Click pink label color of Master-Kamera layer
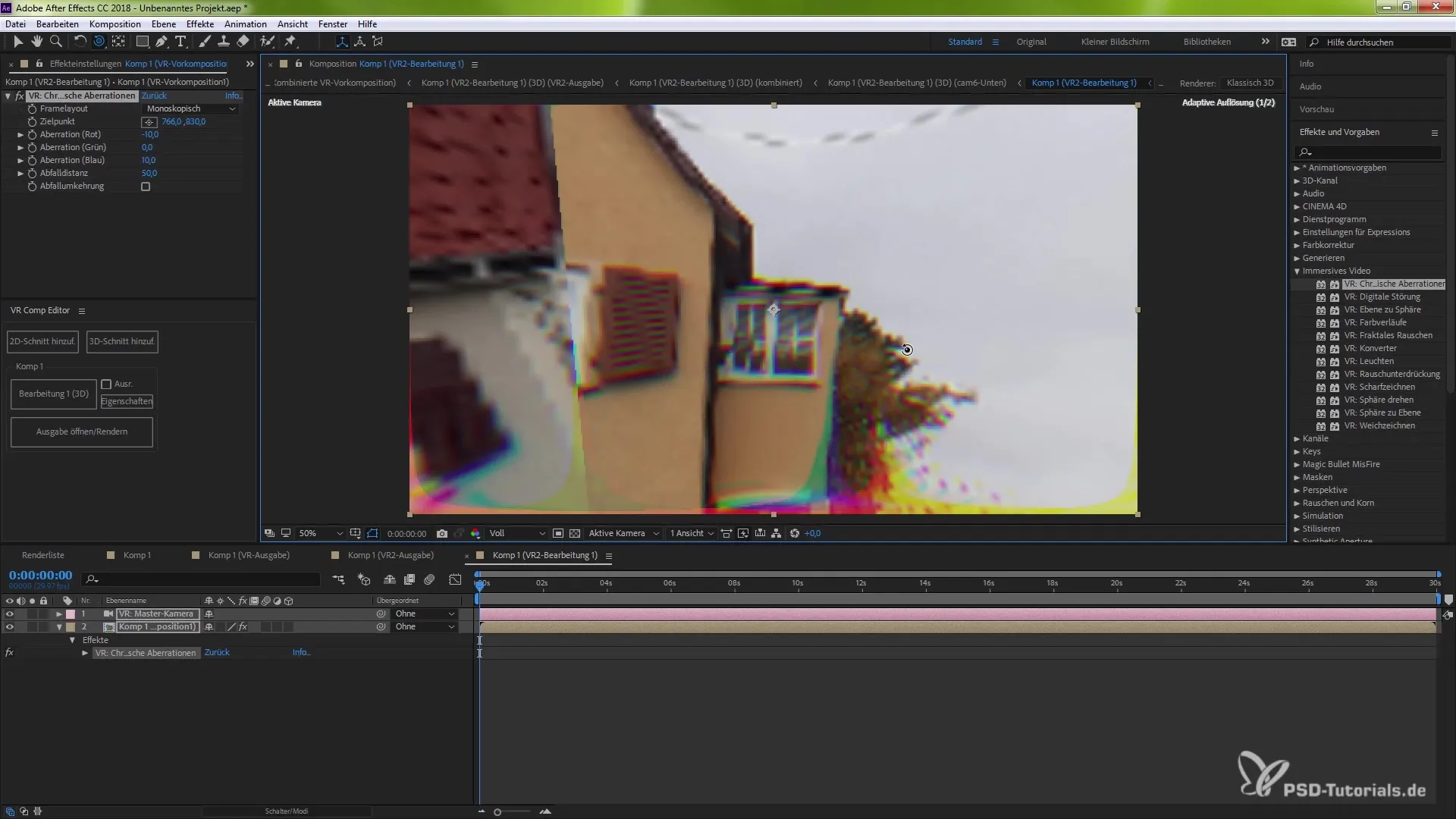This screenshot has width=1456, height=819. [x=71, y=614]
